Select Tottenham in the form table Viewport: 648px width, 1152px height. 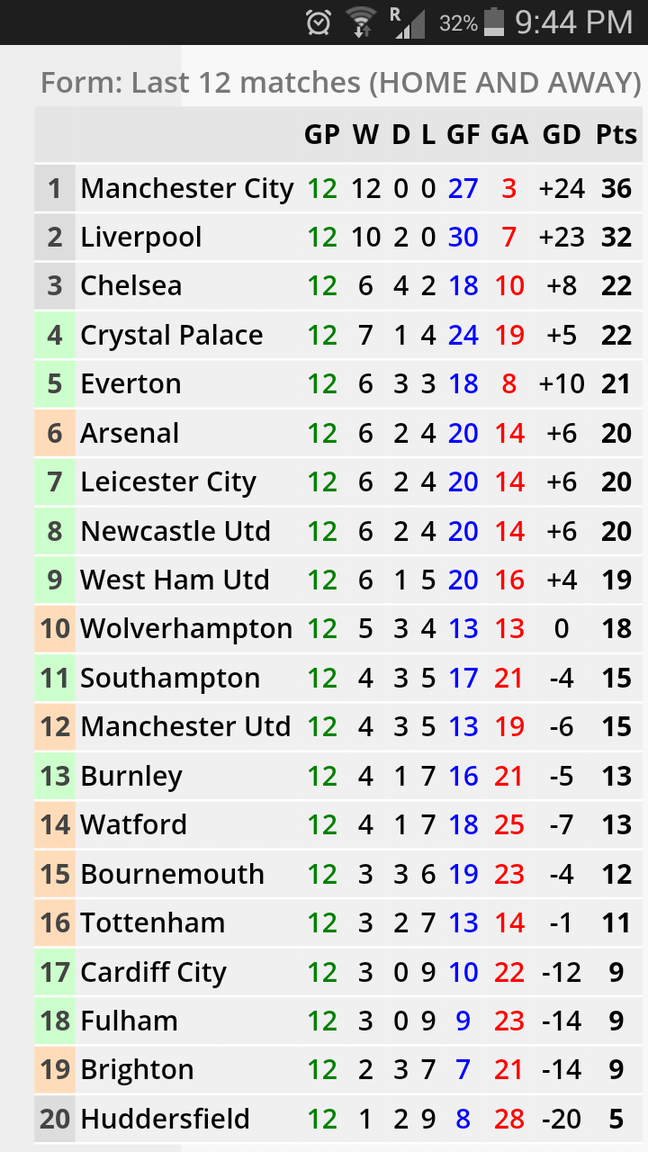pyautogui.click(x=152, y=922)
